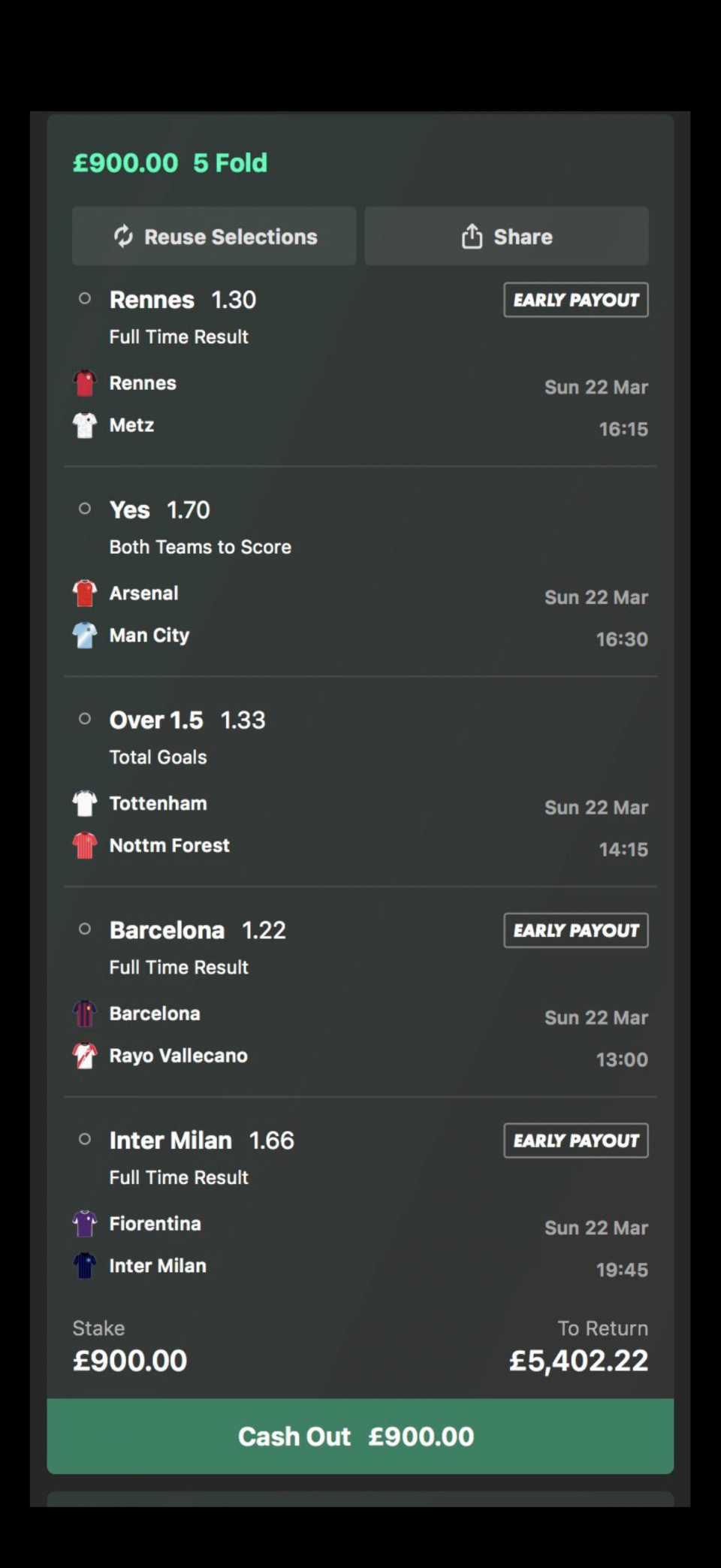Image resolution: width=721 pixels, height=1568 pixels.
Task: Click the Man City sky-blue kit icon
Action: (85, 636)
